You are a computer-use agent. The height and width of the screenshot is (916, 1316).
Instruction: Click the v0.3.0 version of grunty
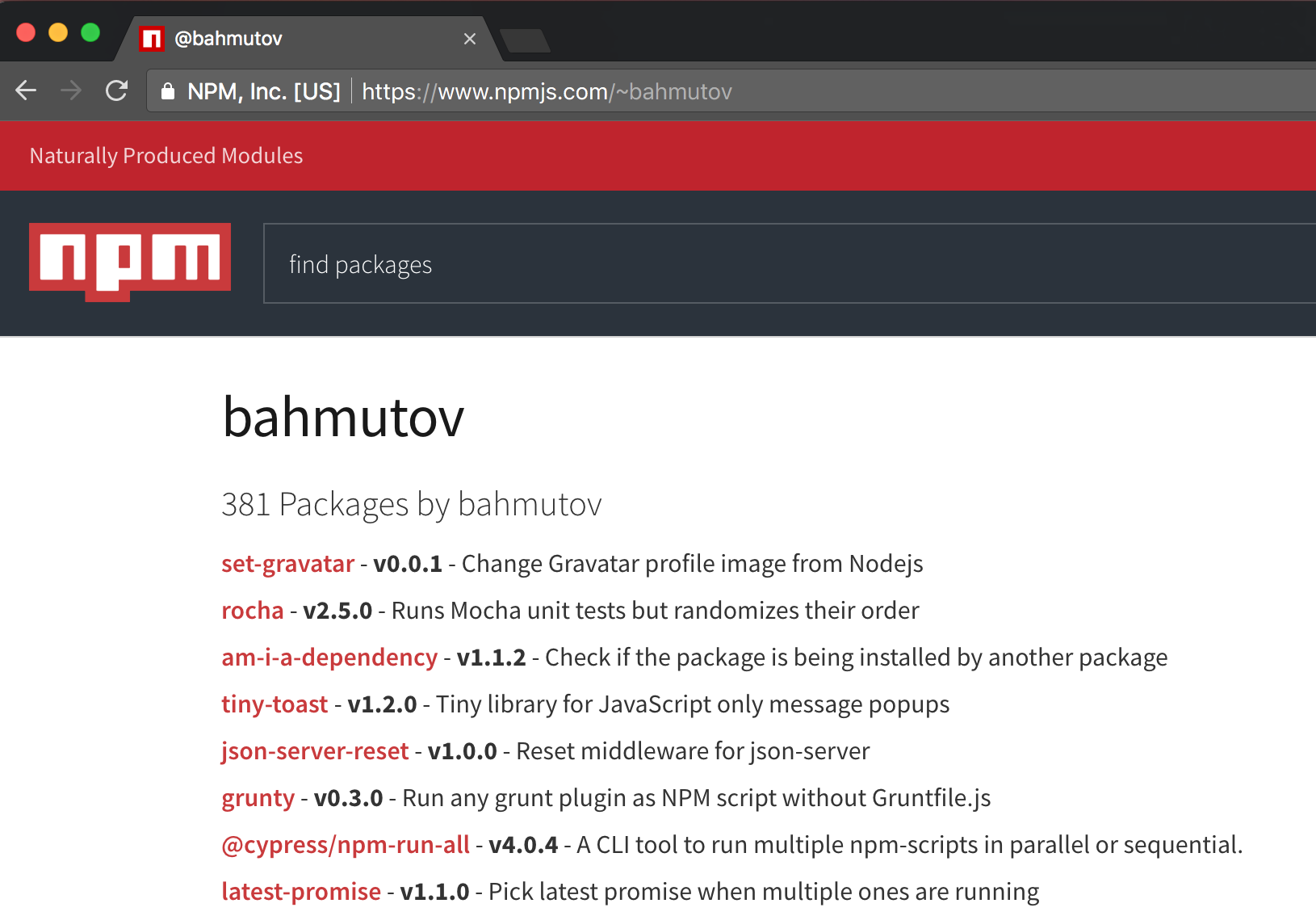(349, 798)
